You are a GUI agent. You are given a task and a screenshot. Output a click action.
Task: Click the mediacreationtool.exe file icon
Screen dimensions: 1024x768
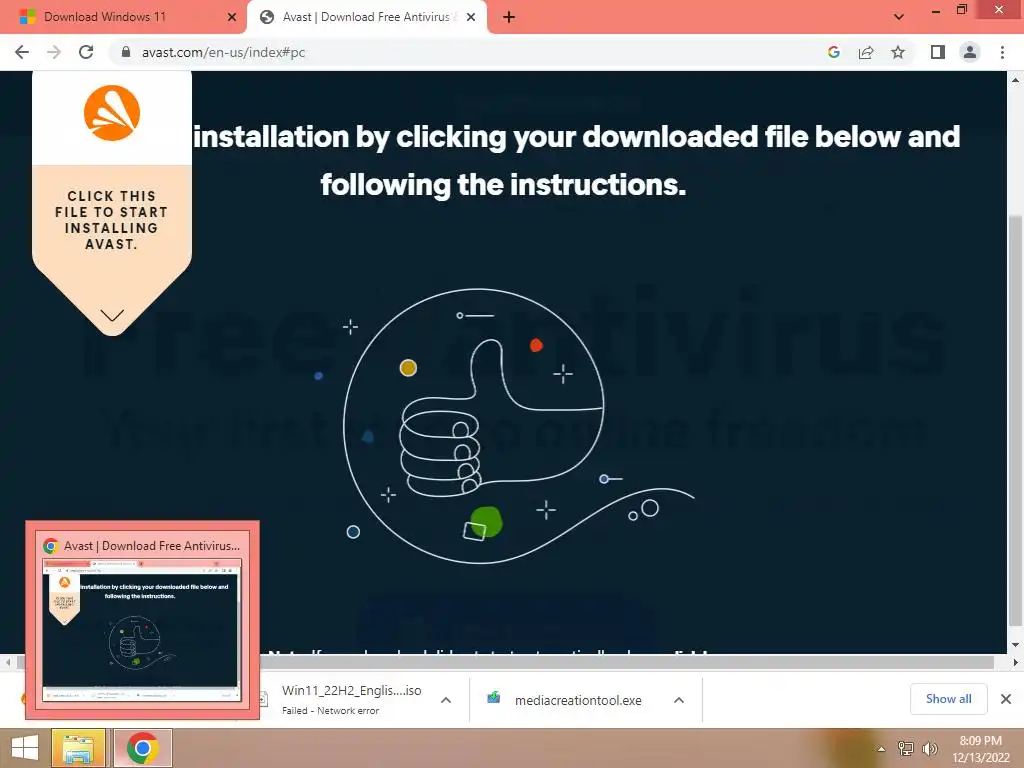click(494, 699)
